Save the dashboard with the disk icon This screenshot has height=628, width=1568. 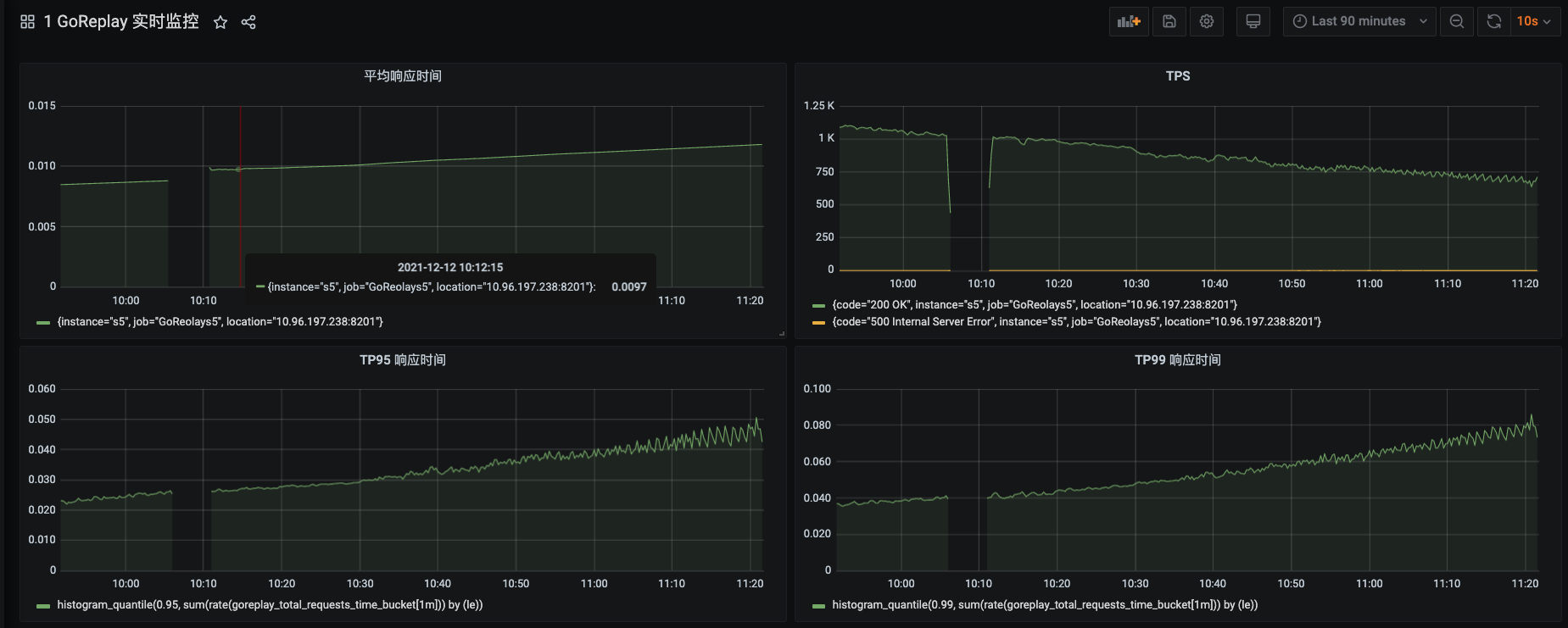[x=1169, y=21]
